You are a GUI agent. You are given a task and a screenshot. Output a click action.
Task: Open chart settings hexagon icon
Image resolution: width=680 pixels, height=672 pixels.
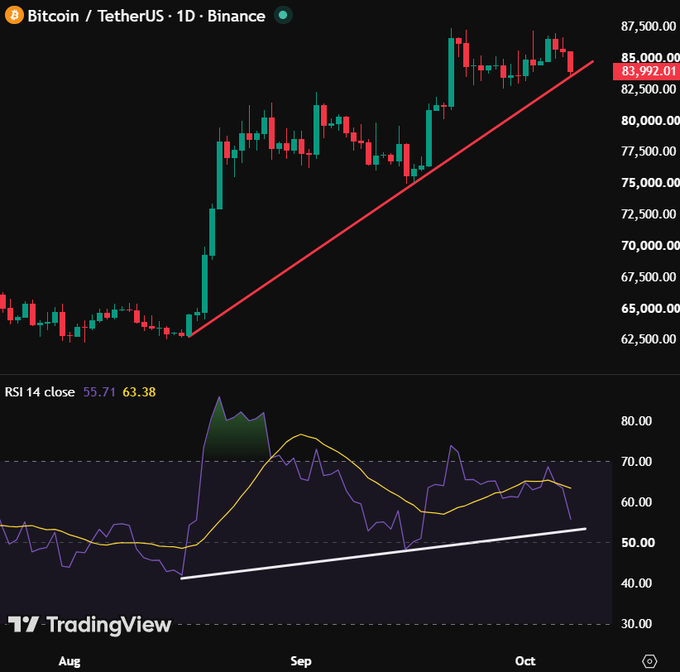(x=649, y=661)
